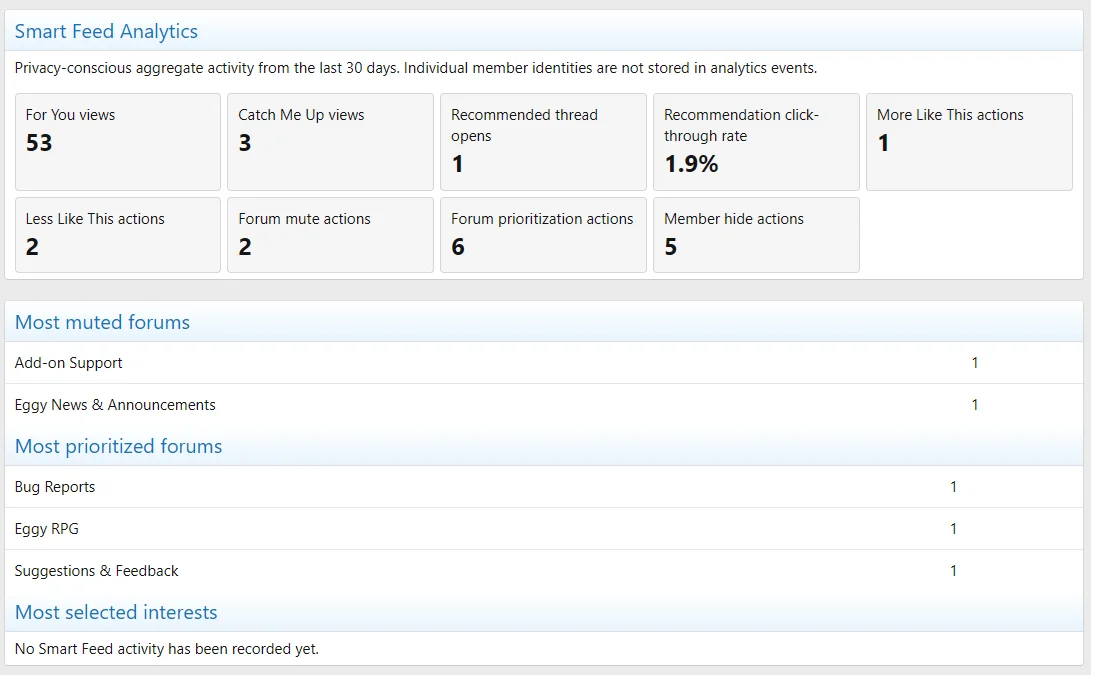The height and width of the screenshot is (675, 1096).
Task: Click the Less Like This actions card
Action: [117, 235]
